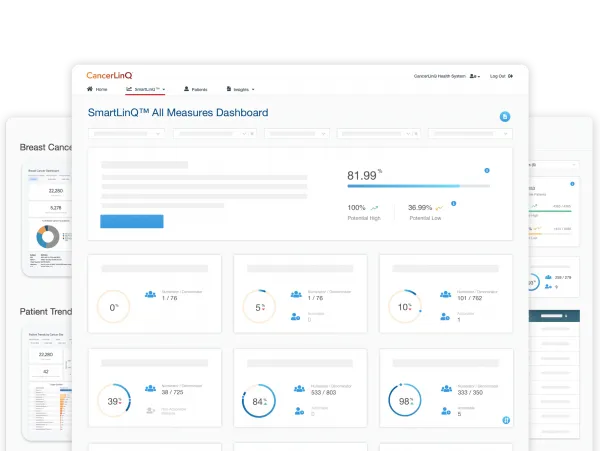Click the info icon beside Potential Low
The height and width of the screenshot is (451, 600).
tap(453, 204)
